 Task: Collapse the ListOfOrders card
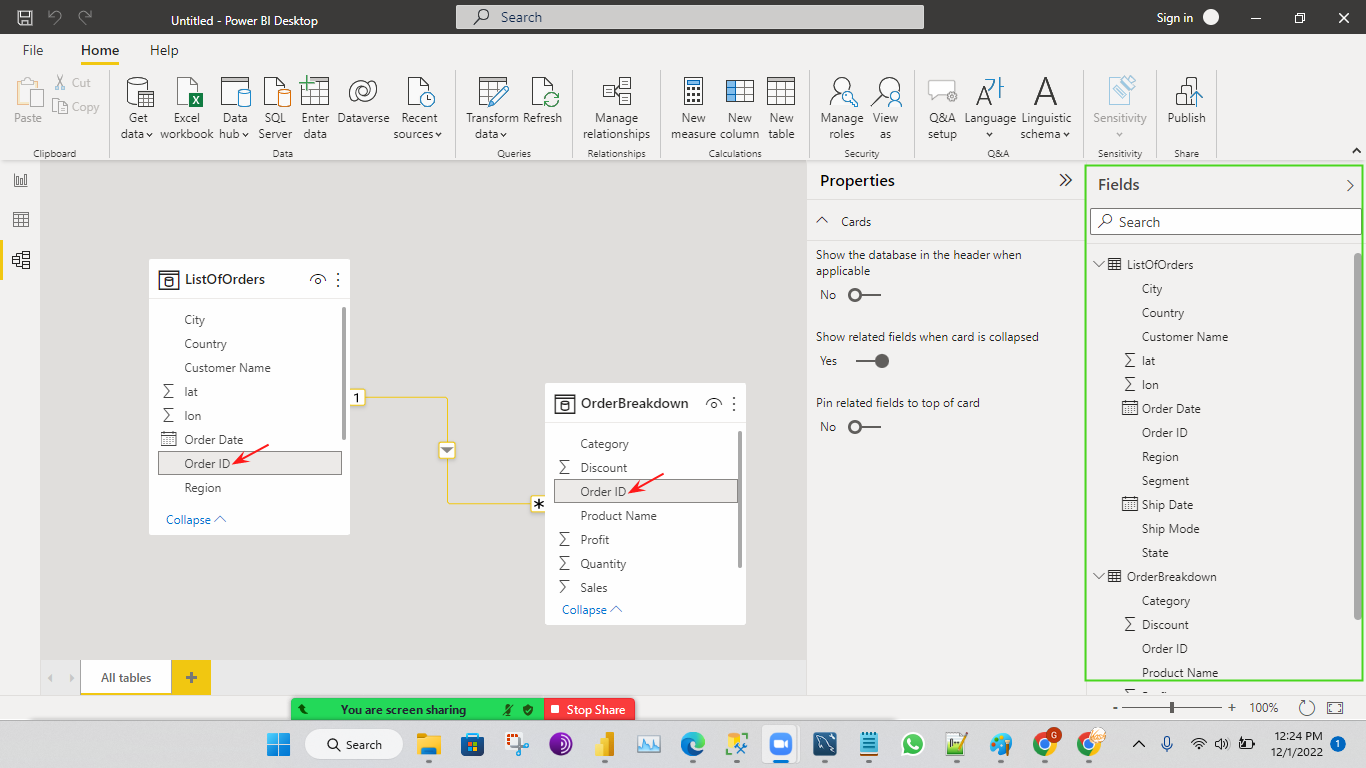coord(196,520)
